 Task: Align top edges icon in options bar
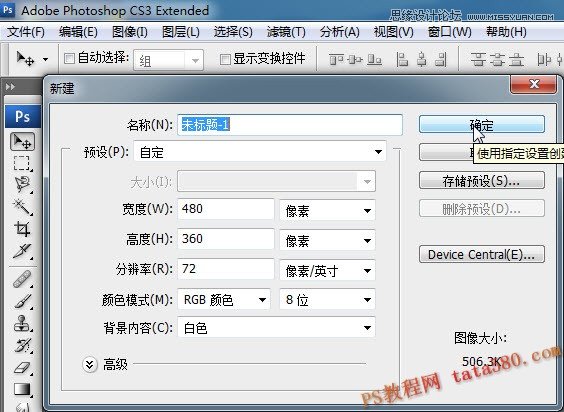click(337, 59)
